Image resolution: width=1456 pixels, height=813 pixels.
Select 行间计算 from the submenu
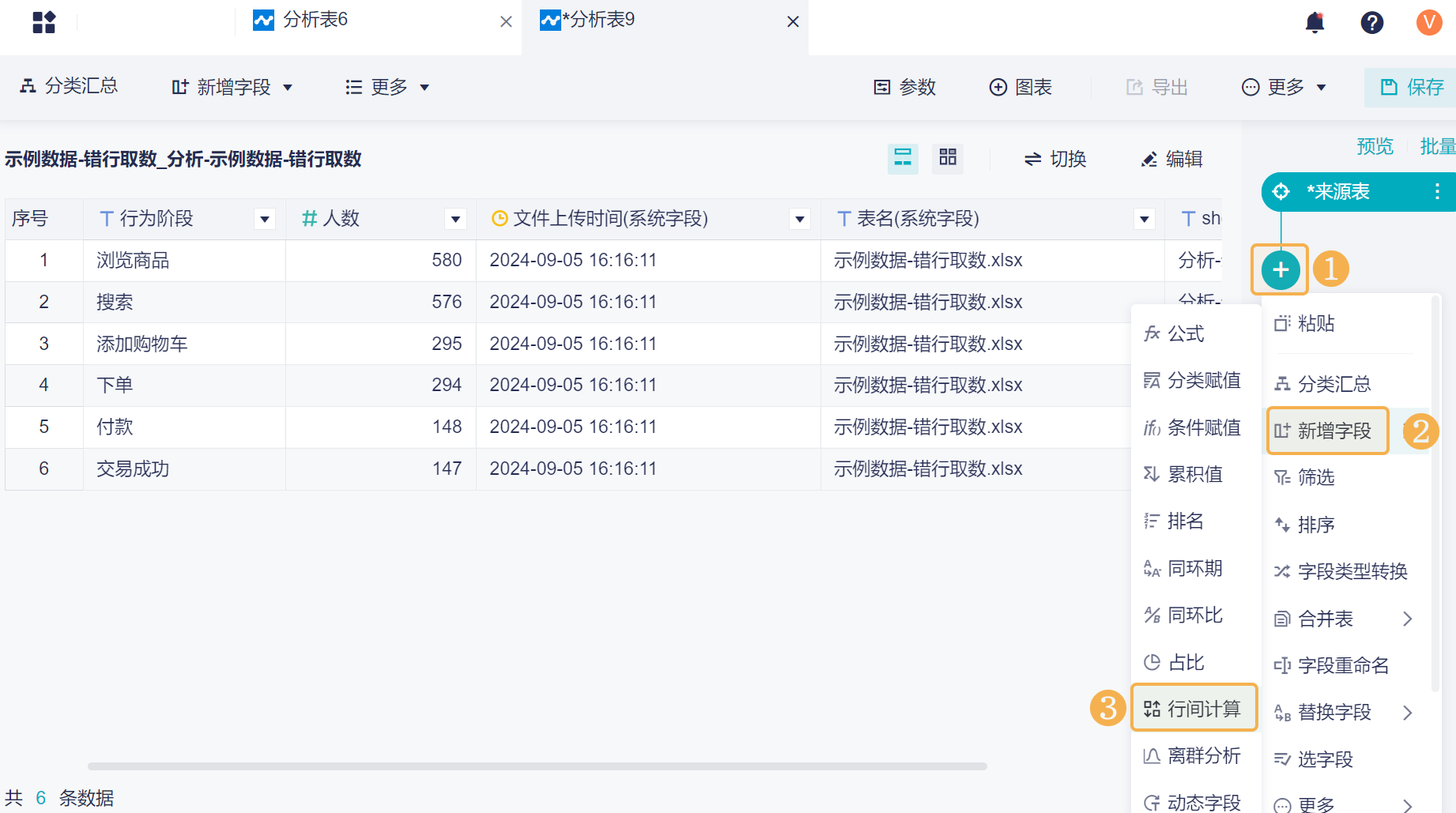click(x=1194, y=709)
